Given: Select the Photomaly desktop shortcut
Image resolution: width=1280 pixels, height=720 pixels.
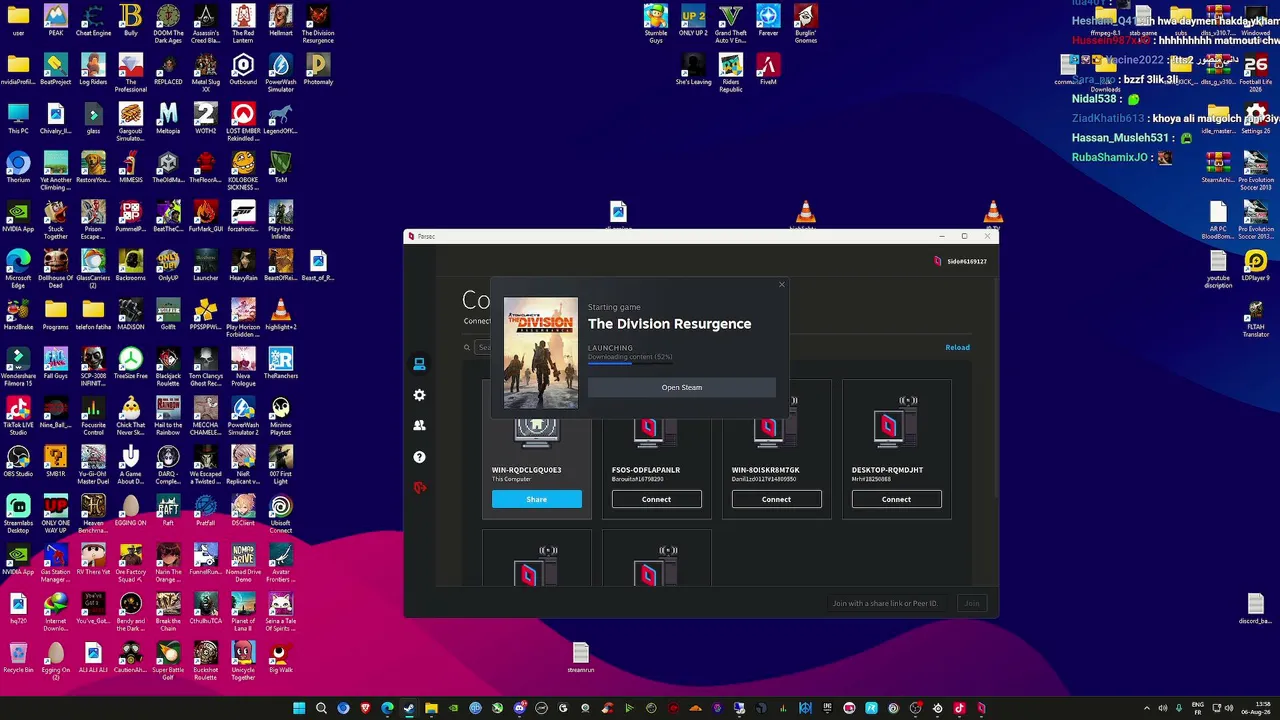Looking at the screenshot, I should (318, 71).
